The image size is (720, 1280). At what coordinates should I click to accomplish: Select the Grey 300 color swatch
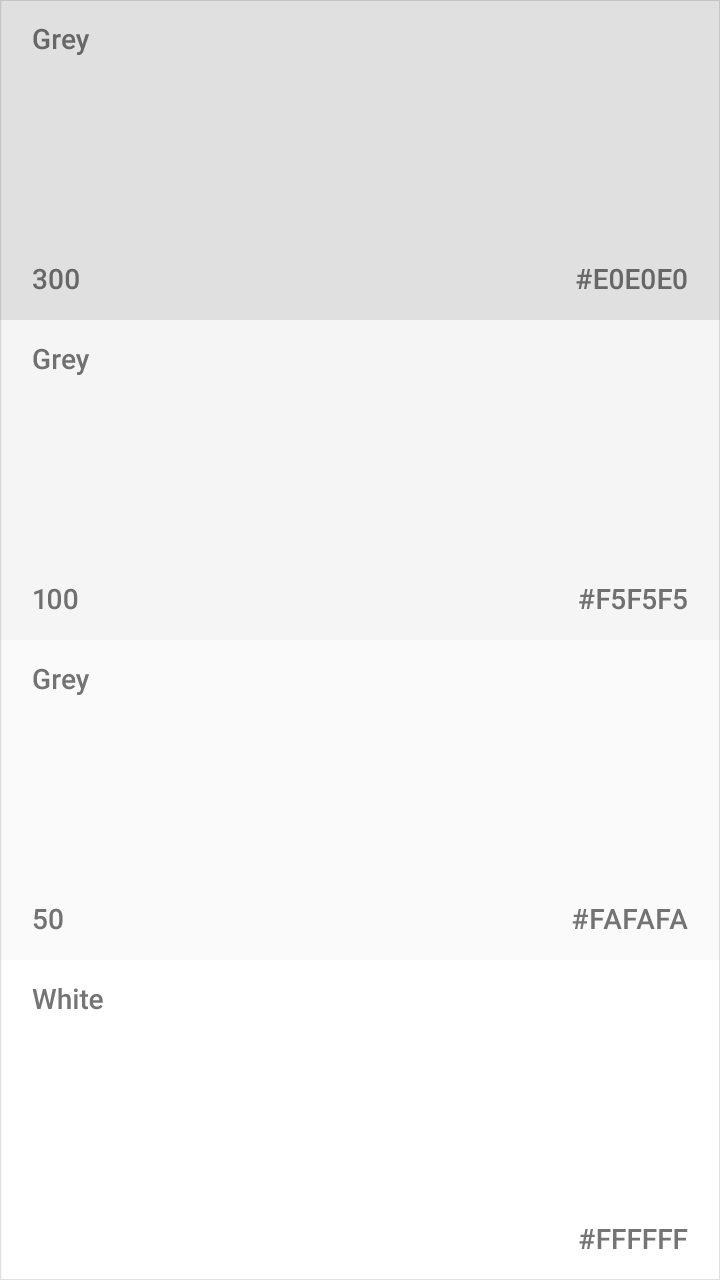coord(360,160)
